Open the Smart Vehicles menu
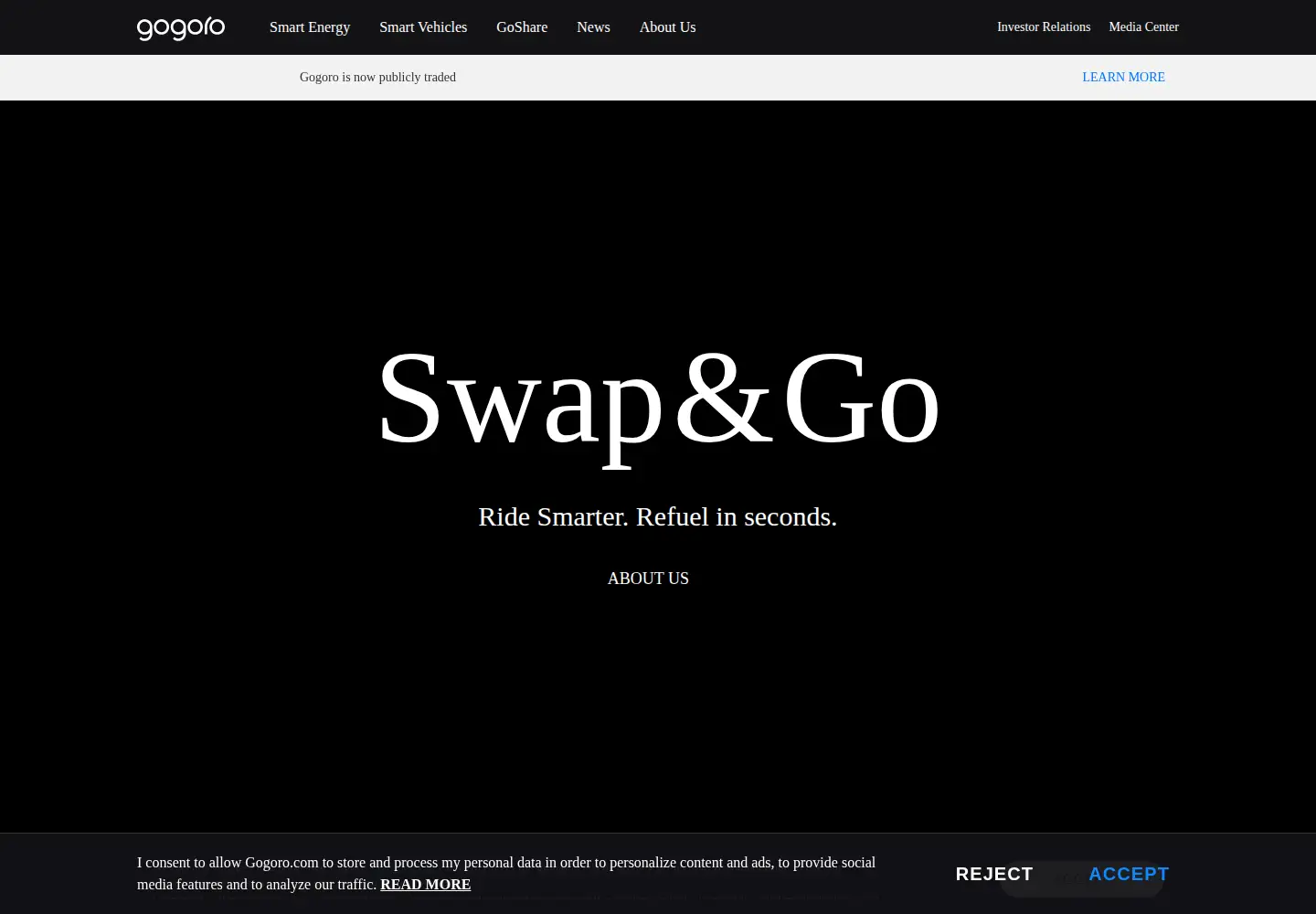1316x914 pixels. coord(423,27)
